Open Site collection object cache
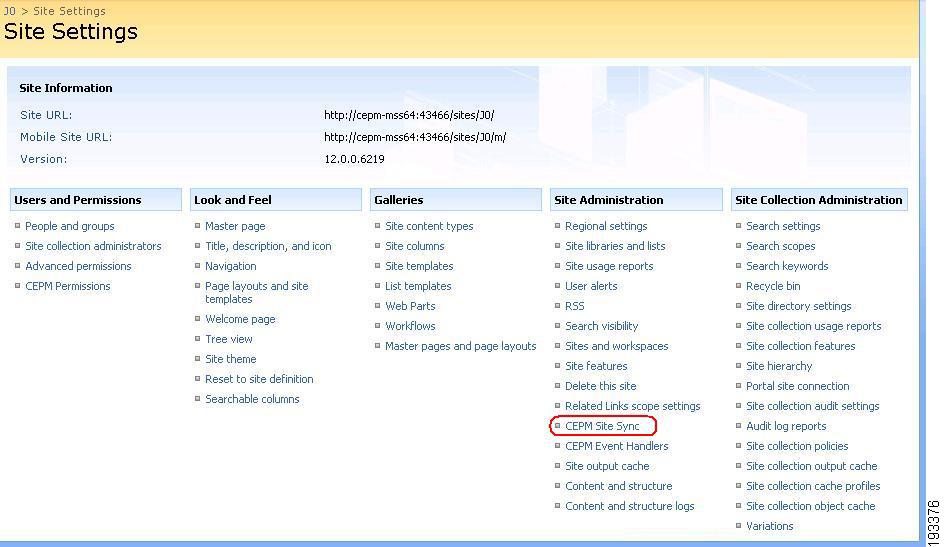This screenshot has height=547, width=945. pyautogui.click(x=811, y=506)
